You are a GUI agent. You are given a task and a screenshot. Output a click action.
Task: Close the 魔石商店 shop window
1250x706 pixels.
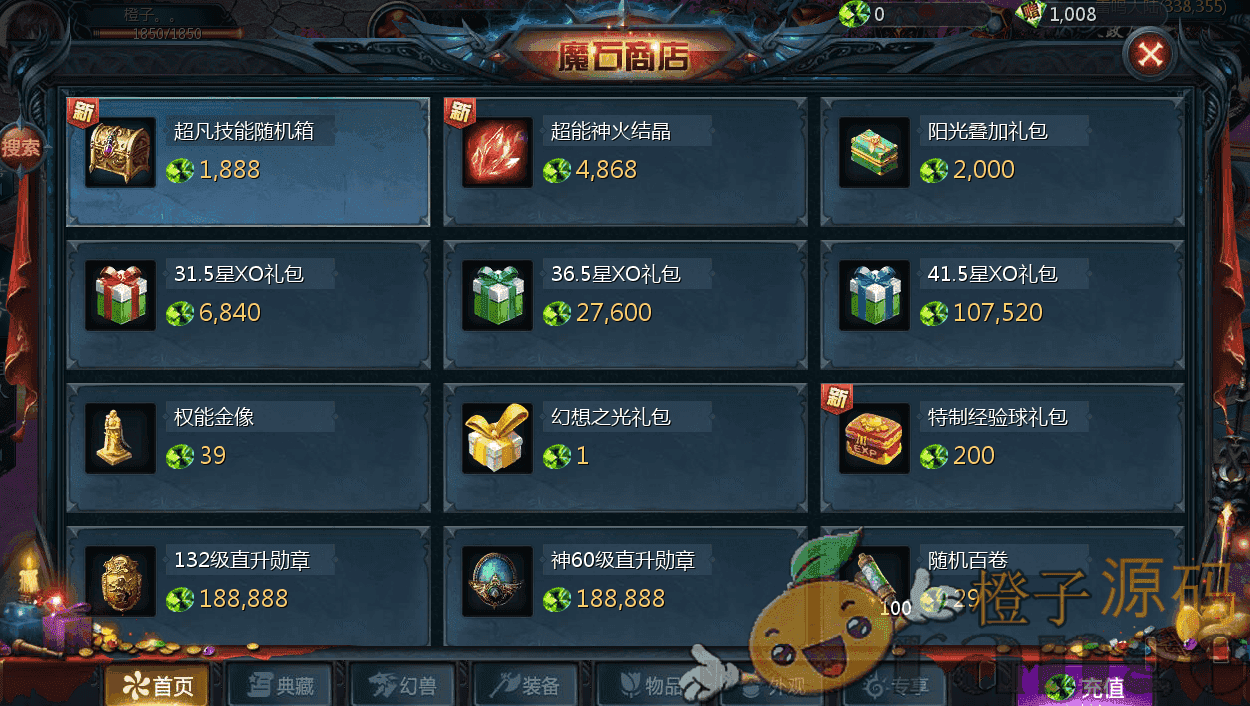(1150, 54)
